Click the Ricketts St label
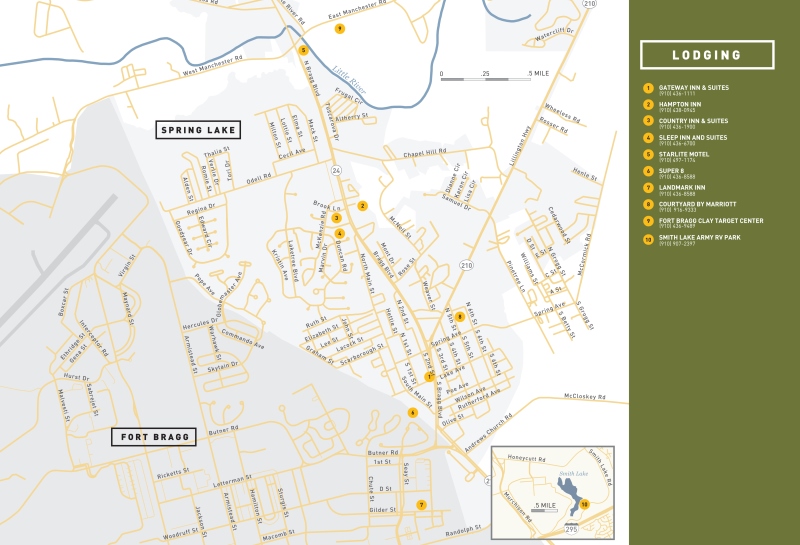The width and height of the screenshot is (800, 545). point(173,473)
